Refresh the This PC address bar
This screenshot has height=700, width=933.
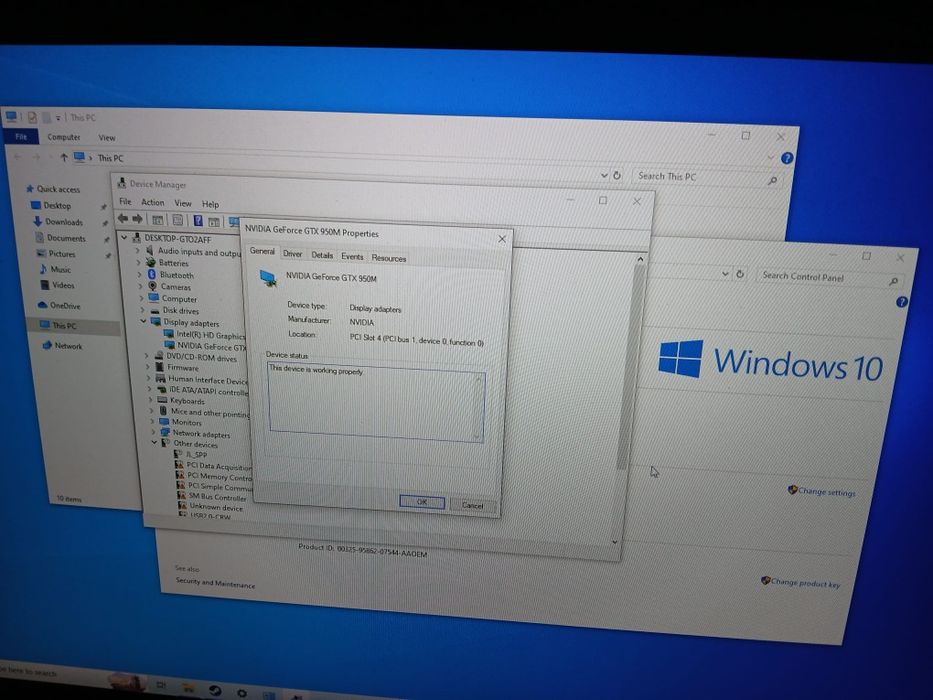coord(617,176)
